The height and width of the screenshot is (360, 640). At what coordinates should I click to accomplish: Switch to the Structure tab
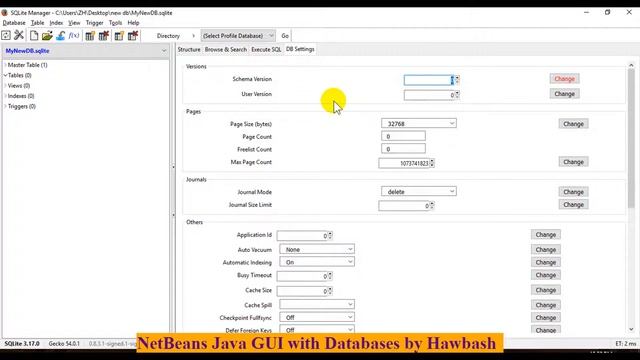pos(189,49)
